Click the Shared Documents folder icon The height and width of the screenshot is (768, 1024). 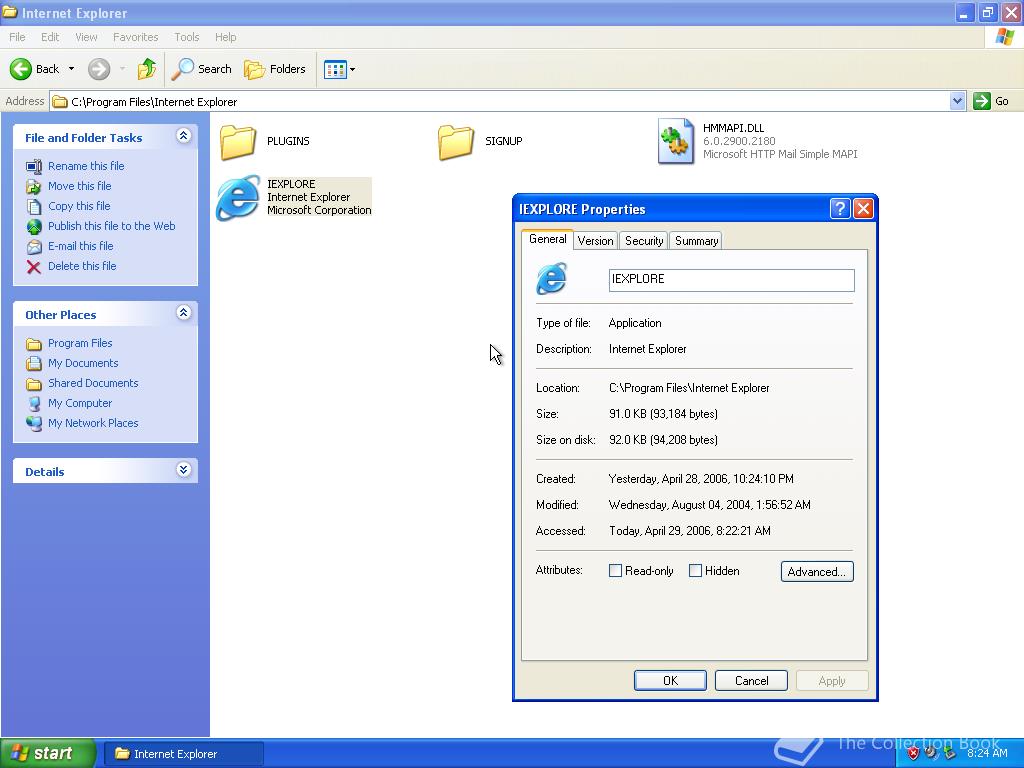34,384
